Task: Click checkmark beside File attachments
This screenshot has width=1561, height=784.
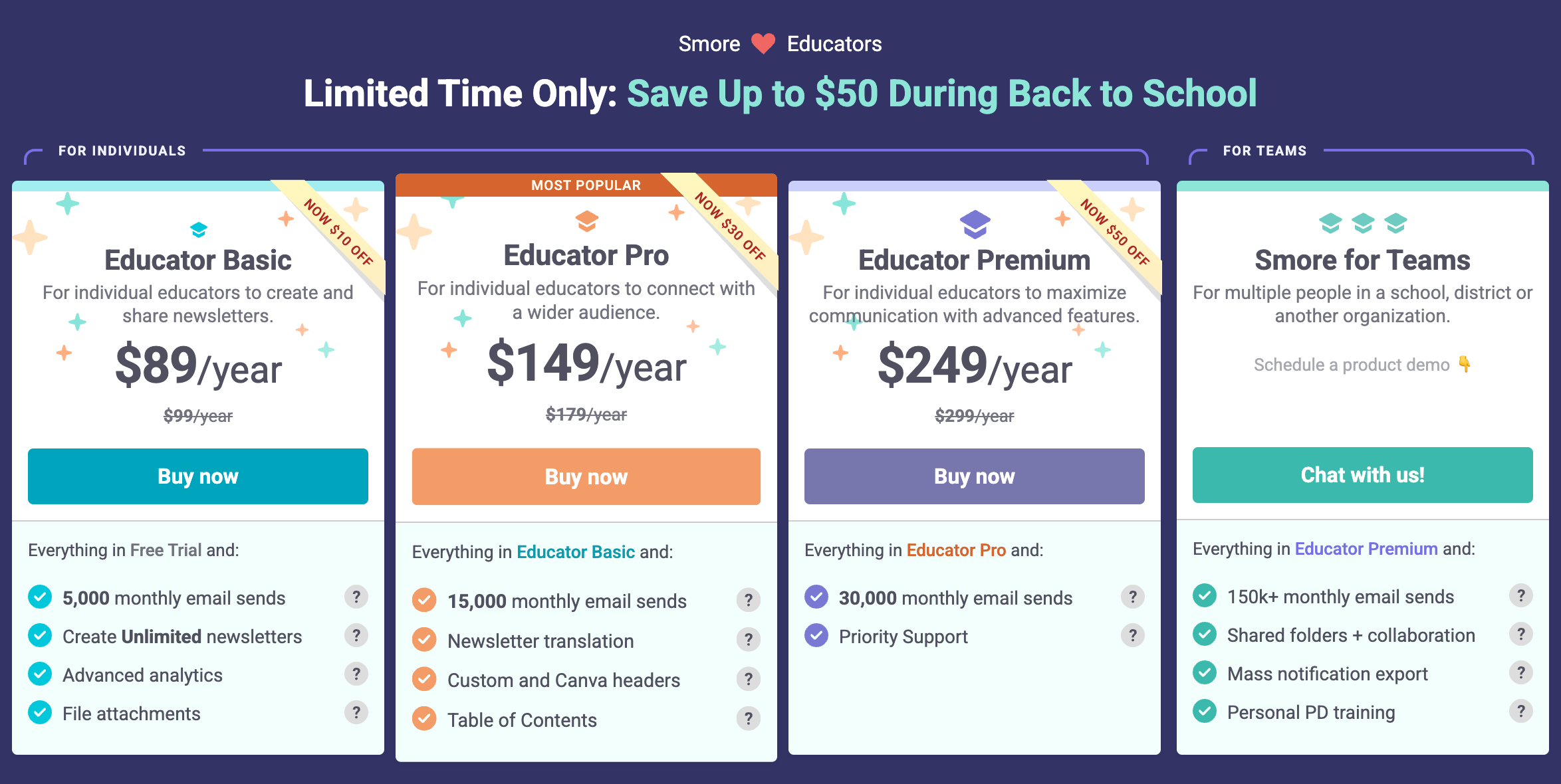Action: (40, 712)
